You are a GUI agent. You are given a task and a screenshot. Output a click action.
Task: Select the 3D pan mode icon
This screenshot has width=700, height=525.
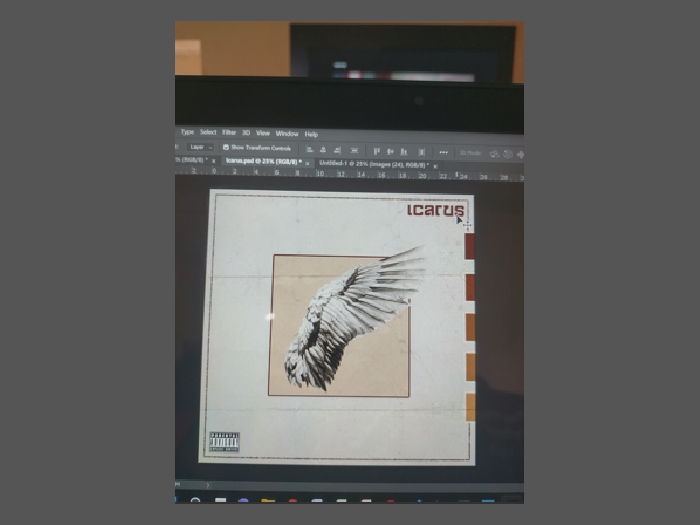pyautogui.click(x=520, y=155)
